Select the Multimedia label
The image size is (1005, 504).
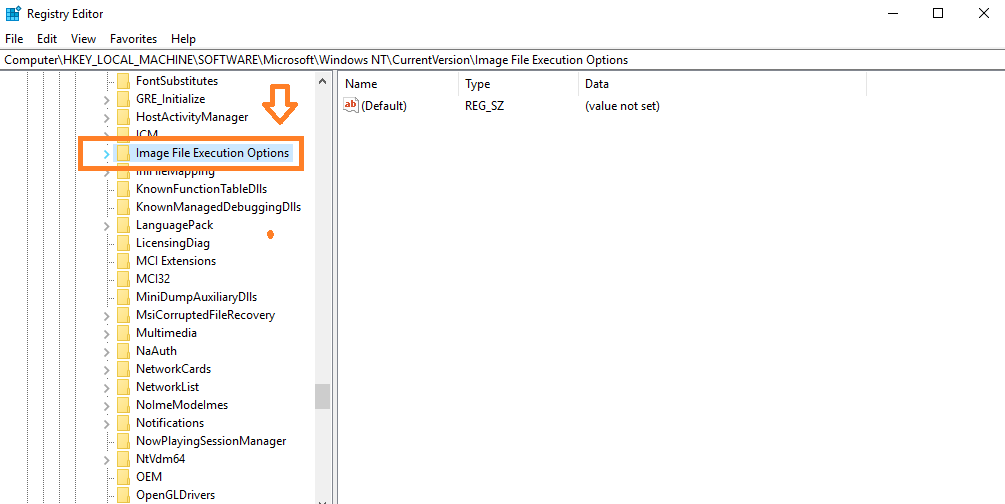pos(166,333)
